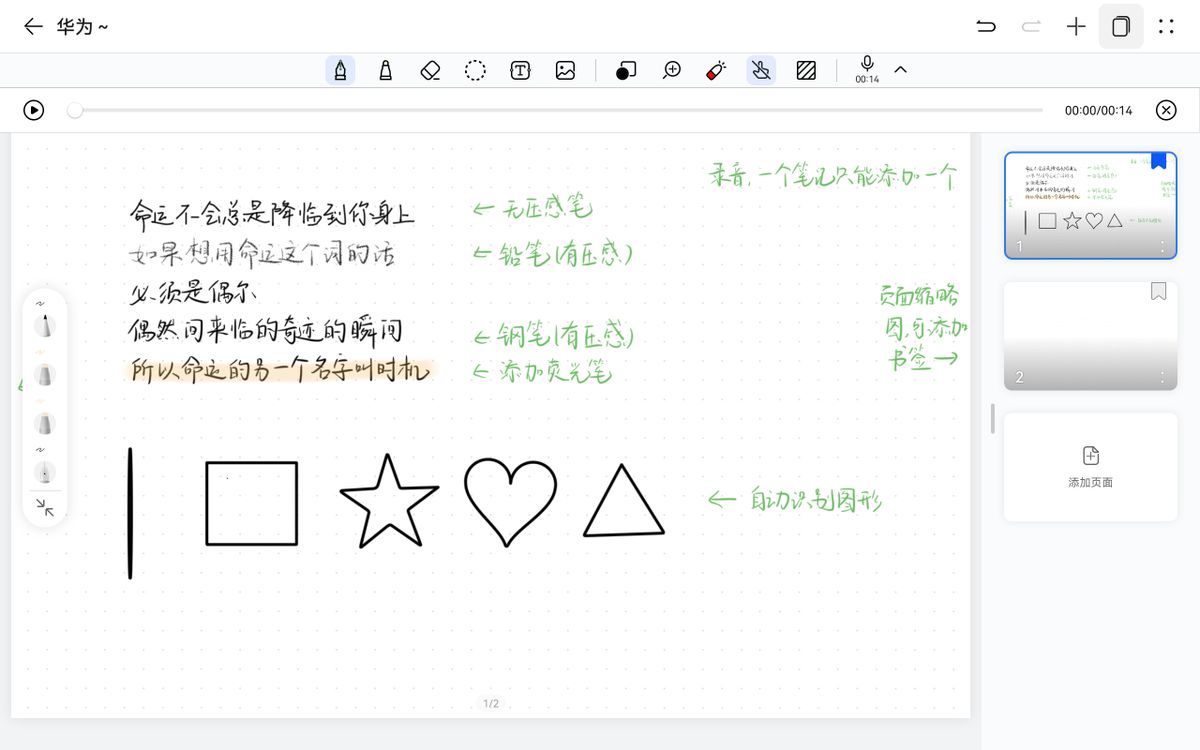This screenshot has height=750, width=1200.
Task: Open the grid app menu at top right
Action: pyautogui.click(x=1166, y=27)
